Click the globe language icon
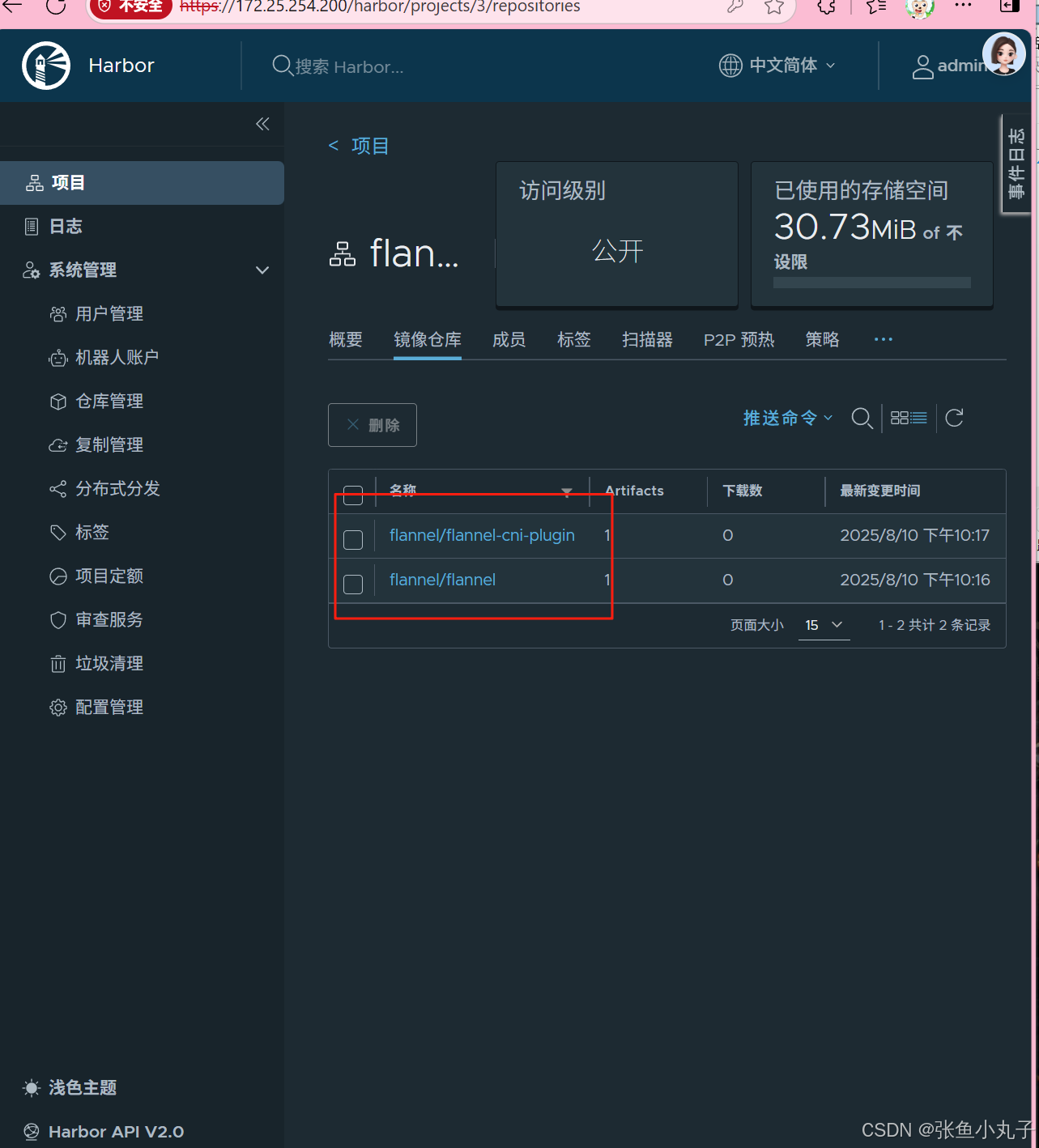1039x1148 pixels. pyautogui.click(x=730, y=66)
